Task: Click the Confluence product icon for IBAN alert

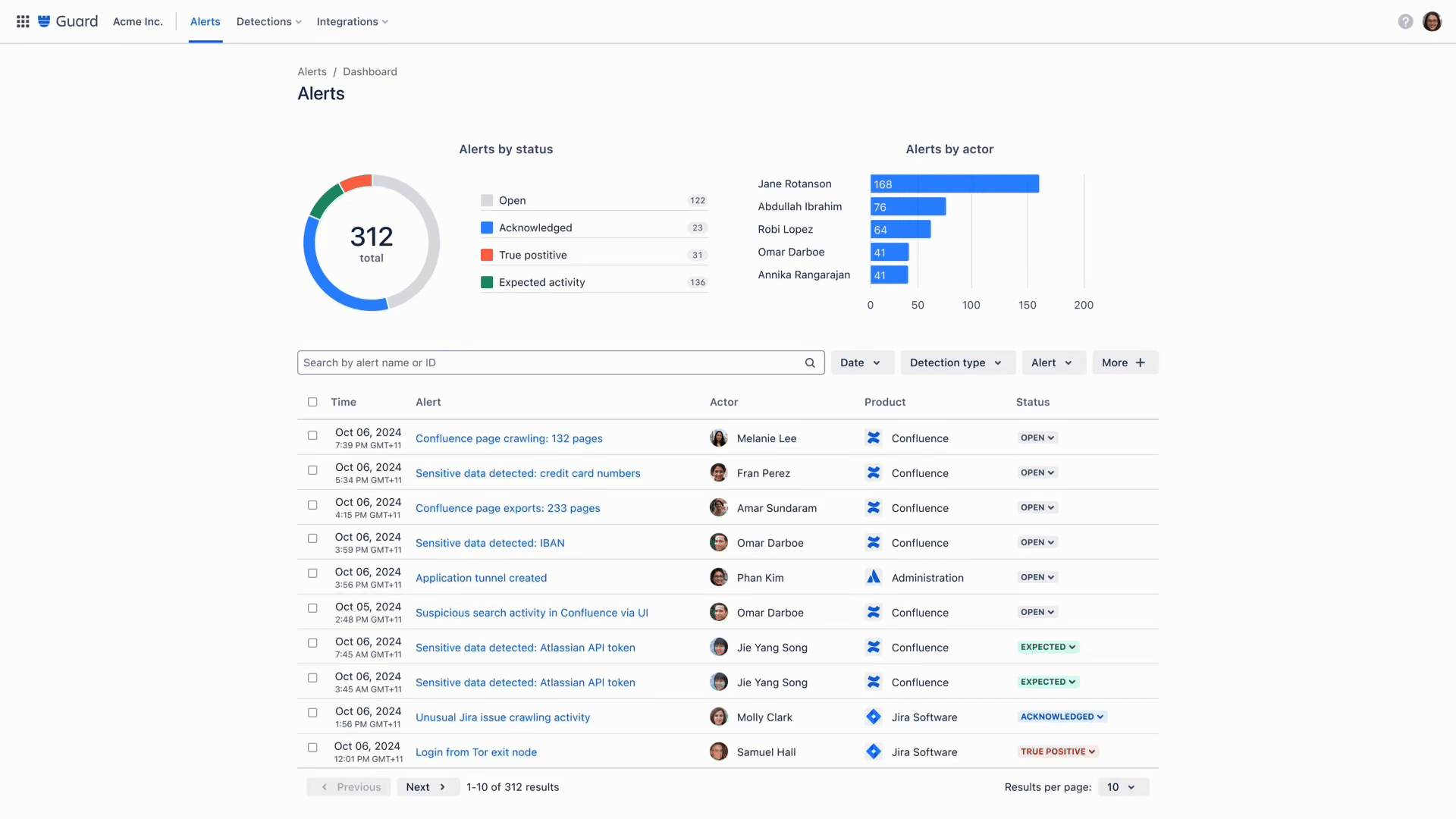Action: (x=872, y=543)
